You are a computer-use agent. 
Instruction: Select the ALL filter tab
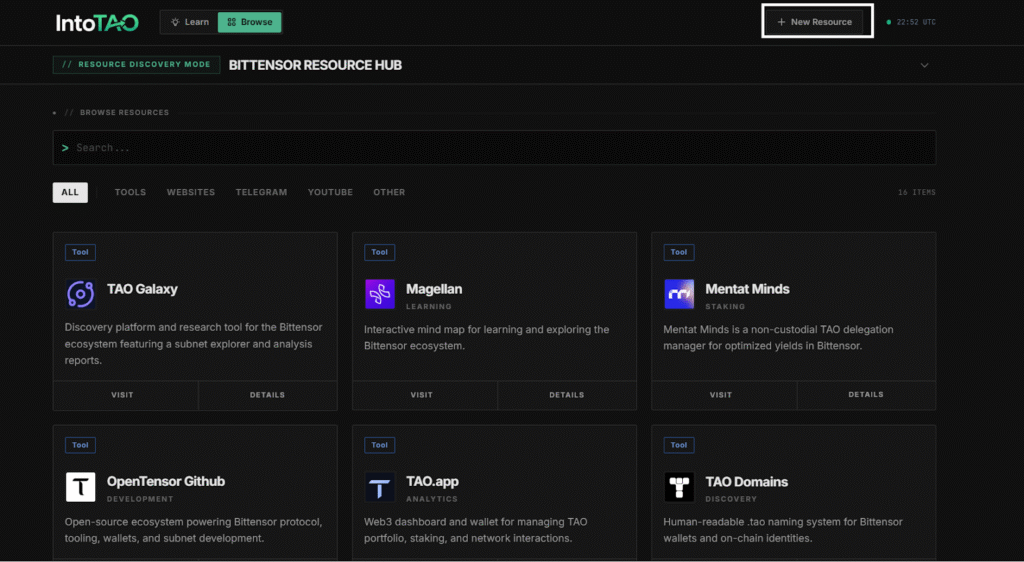point(70,192)
